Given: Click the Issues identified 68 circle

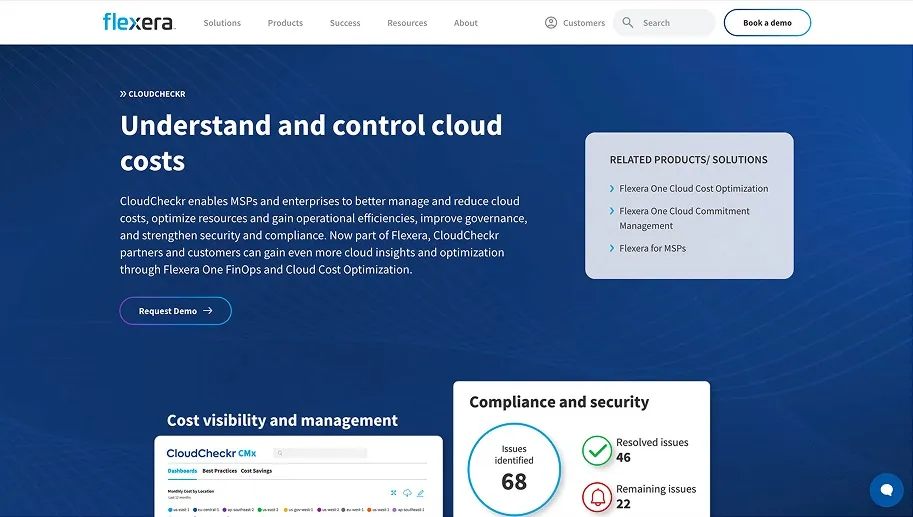Looking at the screenshot, I should coord(514,469).
